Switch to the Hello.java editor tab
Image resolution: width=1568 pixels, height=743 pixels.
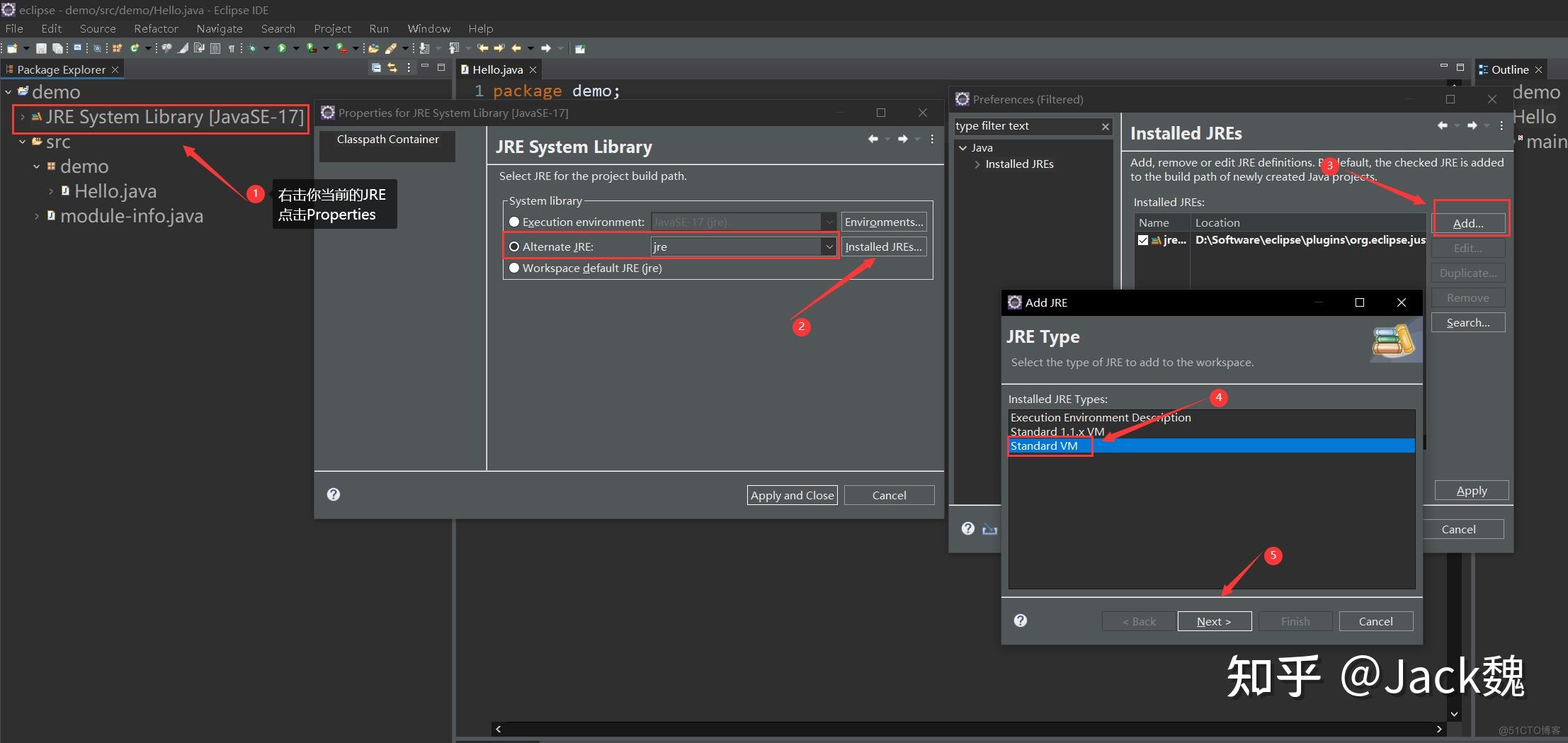coord(497,69)
